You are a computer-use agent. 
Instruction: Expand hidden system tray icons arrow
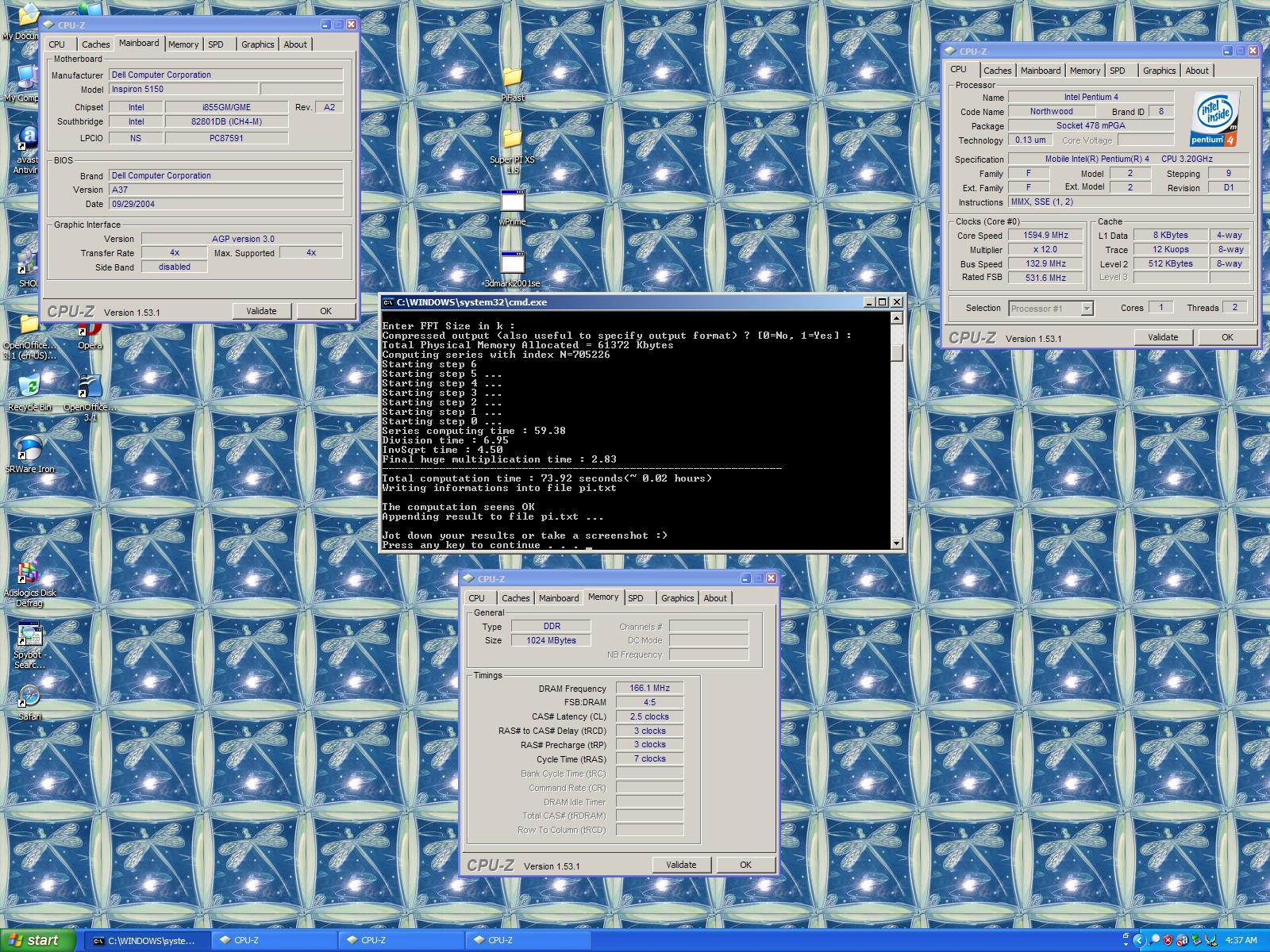(x=1139, y=940)
